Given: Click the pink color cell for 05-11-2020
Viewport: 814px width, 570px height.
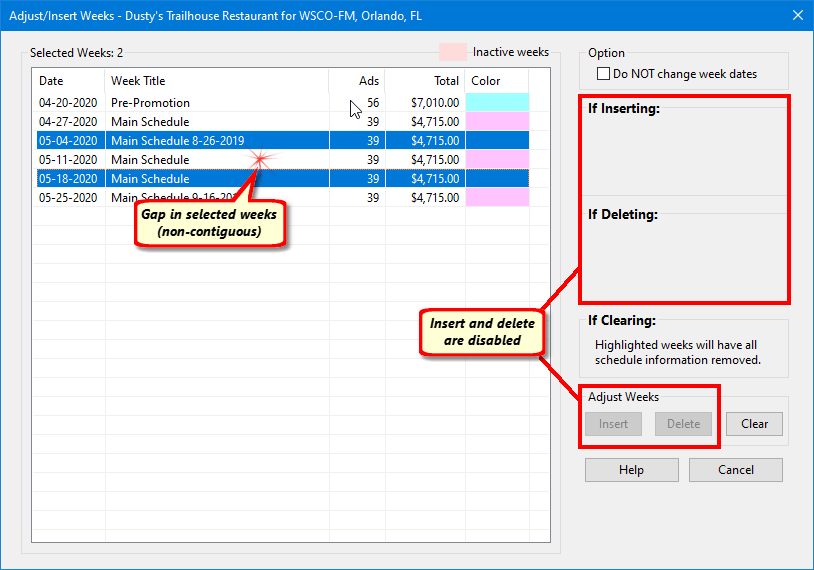Looking at the screenshot, I should point(497,160).
